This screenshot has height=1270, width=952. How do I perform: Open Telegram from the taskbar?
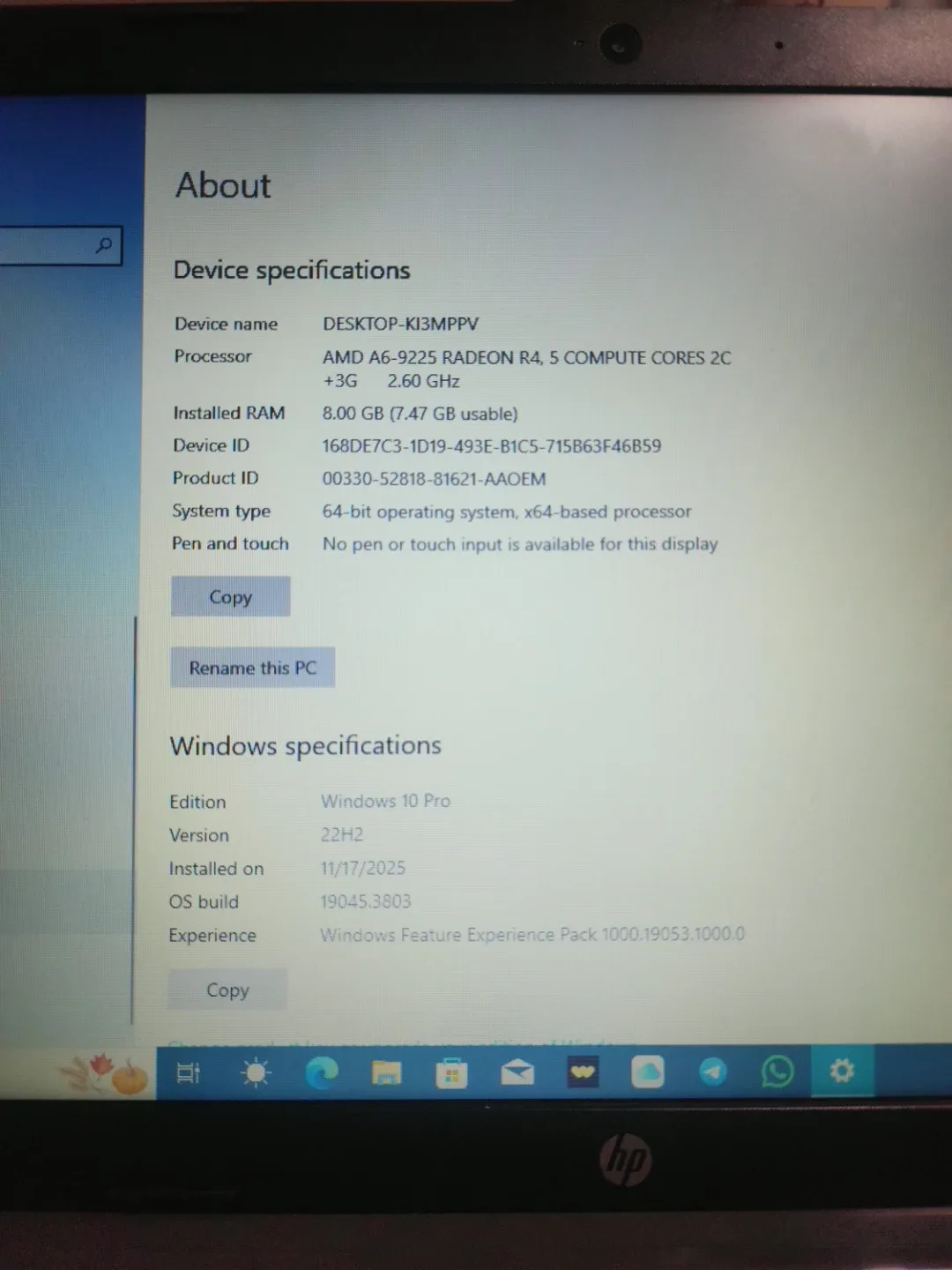(712, 1072)
